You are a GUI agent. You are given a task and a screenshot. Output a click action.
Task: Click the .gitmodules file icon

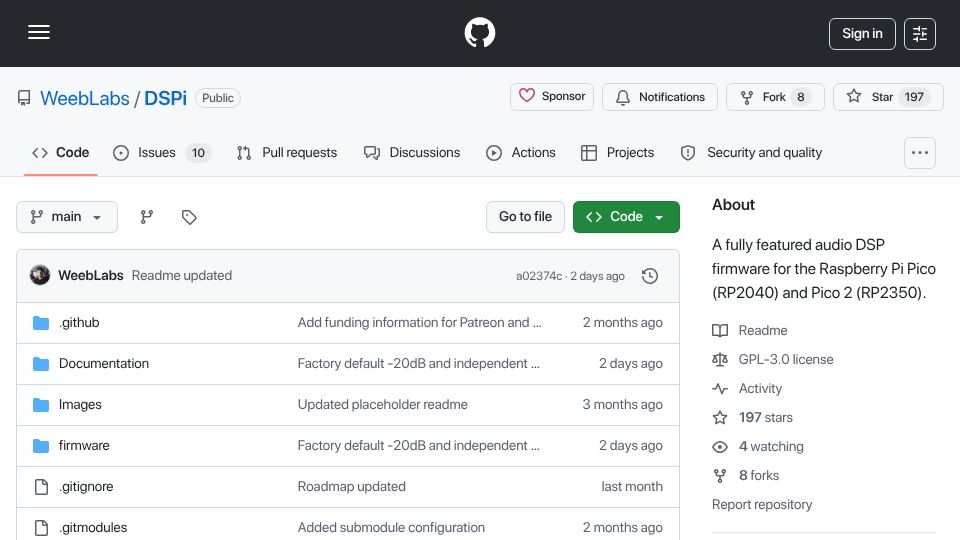pyautogui.click(x=41, y=528)
